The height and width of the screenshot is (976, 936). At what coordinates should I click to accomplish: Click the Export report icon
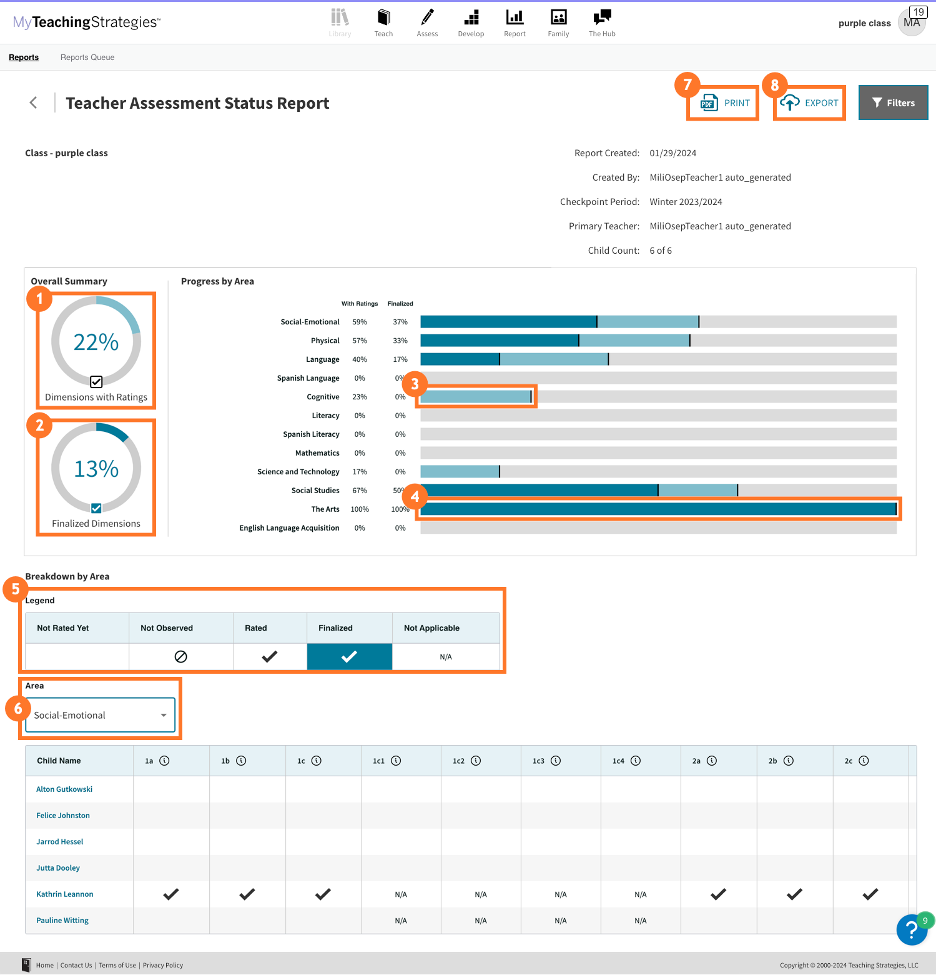(x=809, y=102)
